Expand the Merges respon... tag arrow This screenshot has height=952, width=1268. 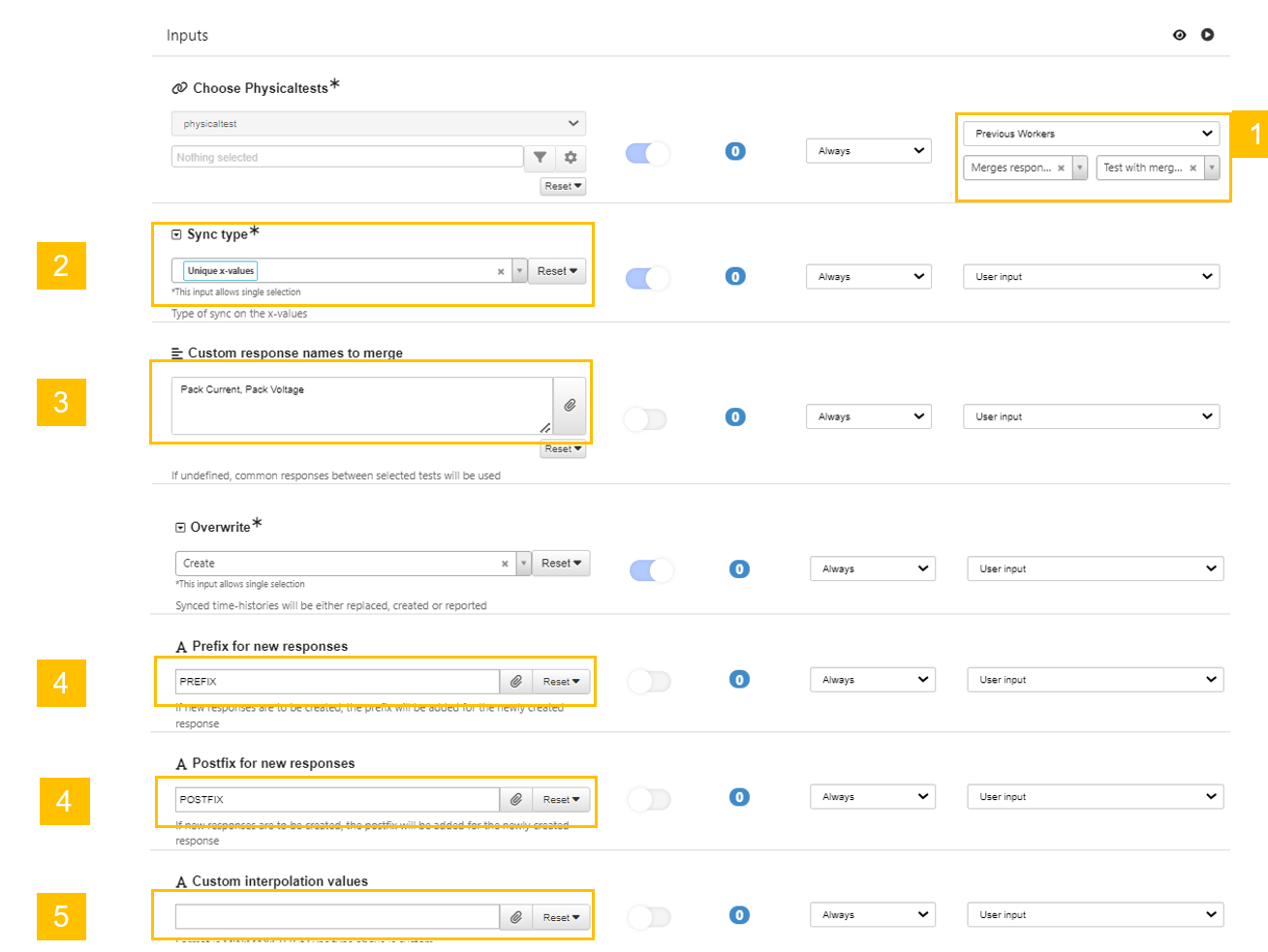pos(1080,168)
